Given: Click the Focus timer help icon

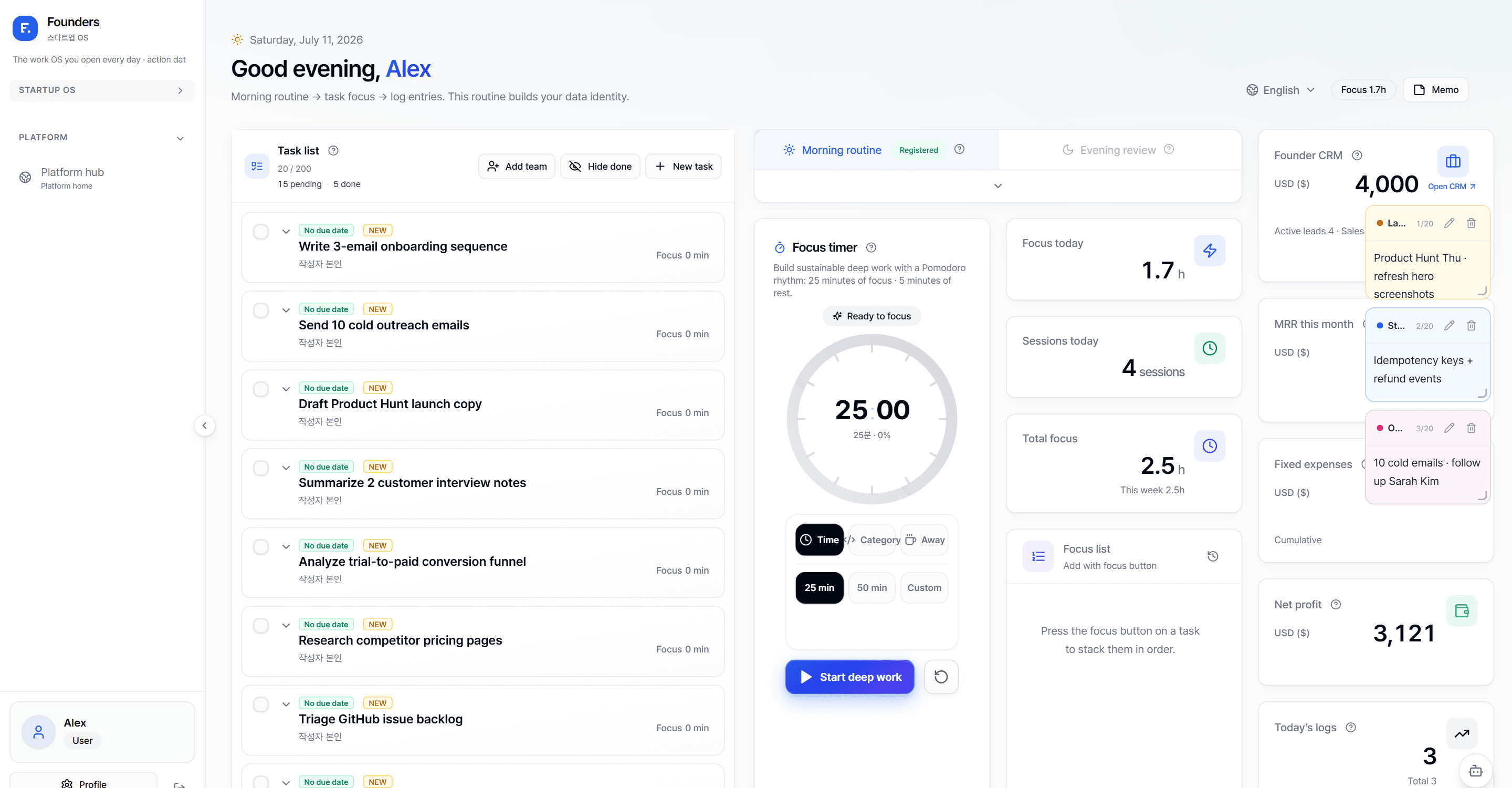Looking at the screenshot, I should [x=871, y=247].
